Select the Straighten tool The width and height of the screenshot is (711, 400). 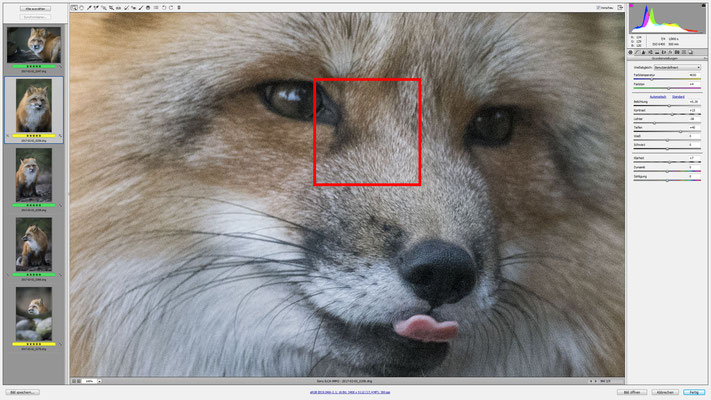click(x=118, y=8)
